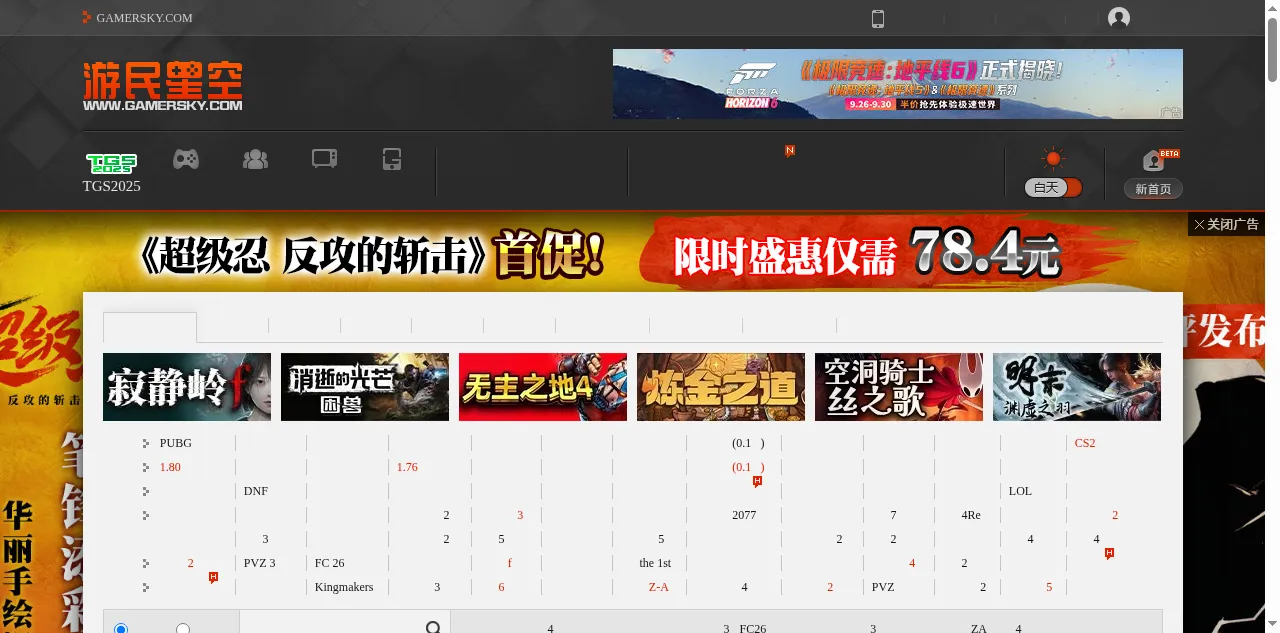Image resolution: width=1280 pixels, height=633 pixels.
Task: Open the 寂静岭f game thumbnail
Action: click(187, 387)
